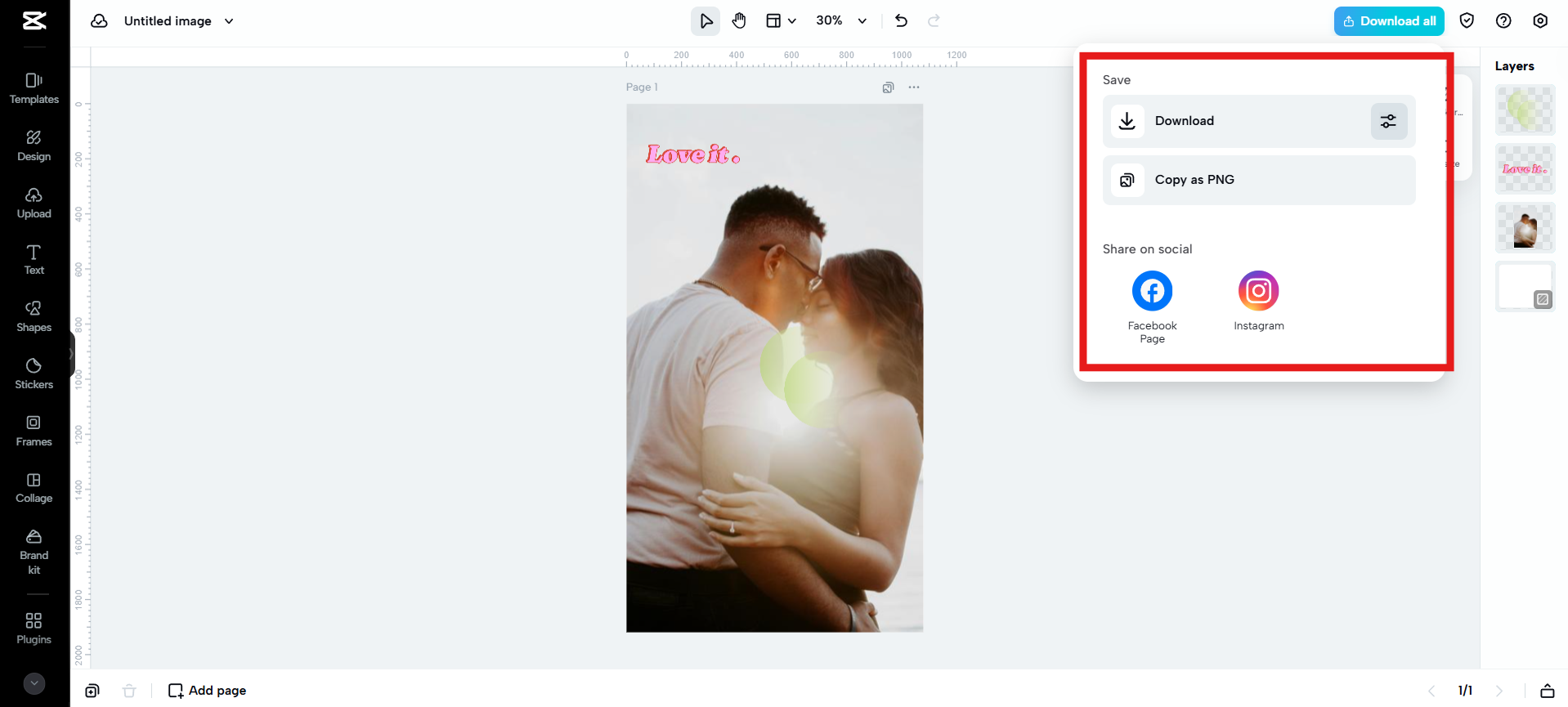Open download settings sliders icon
1568x707 pixels.
click(1388, 121)
